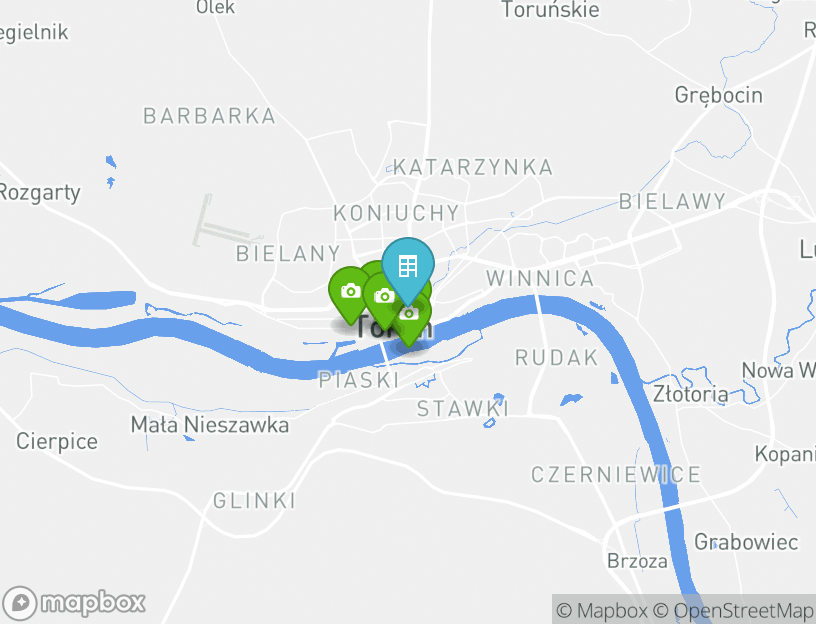Select the Cierpice village label
The image size is (816, 624).
point(57,442)
